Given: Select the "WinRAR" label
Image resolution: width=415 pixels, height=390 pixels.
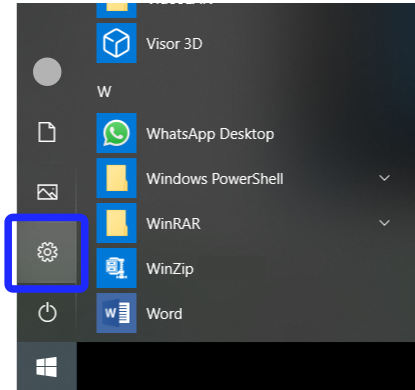Looking at the screenshot, I should point(173,224).
